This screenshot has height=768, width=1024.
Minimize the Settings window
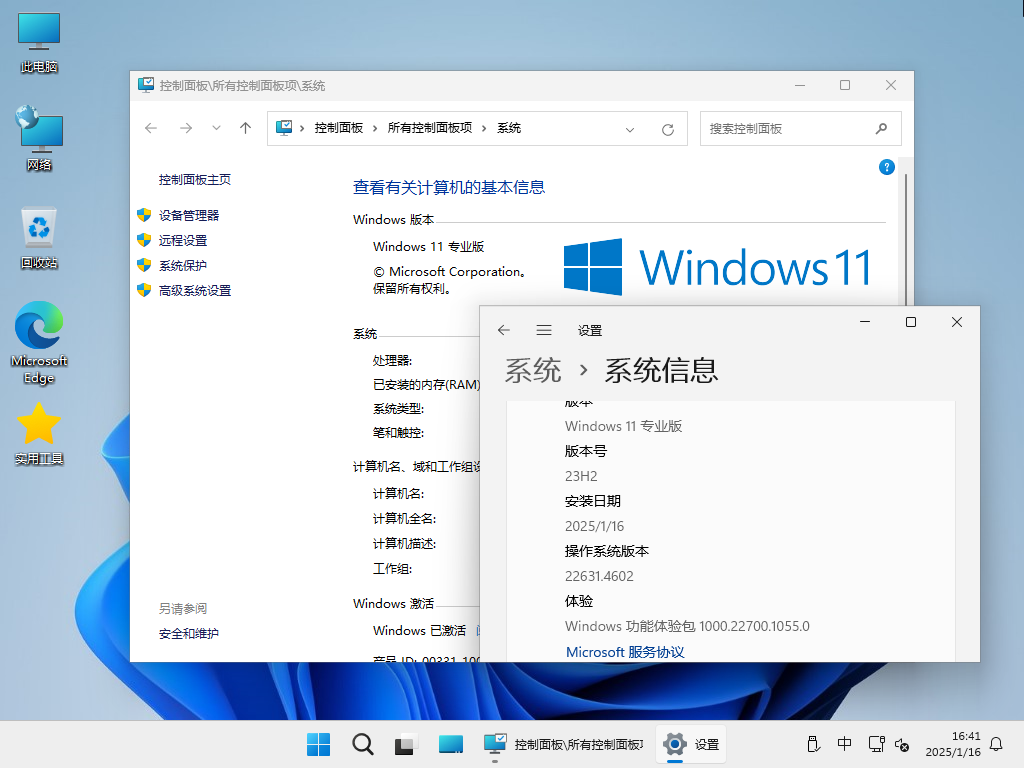tap(865, 322)
